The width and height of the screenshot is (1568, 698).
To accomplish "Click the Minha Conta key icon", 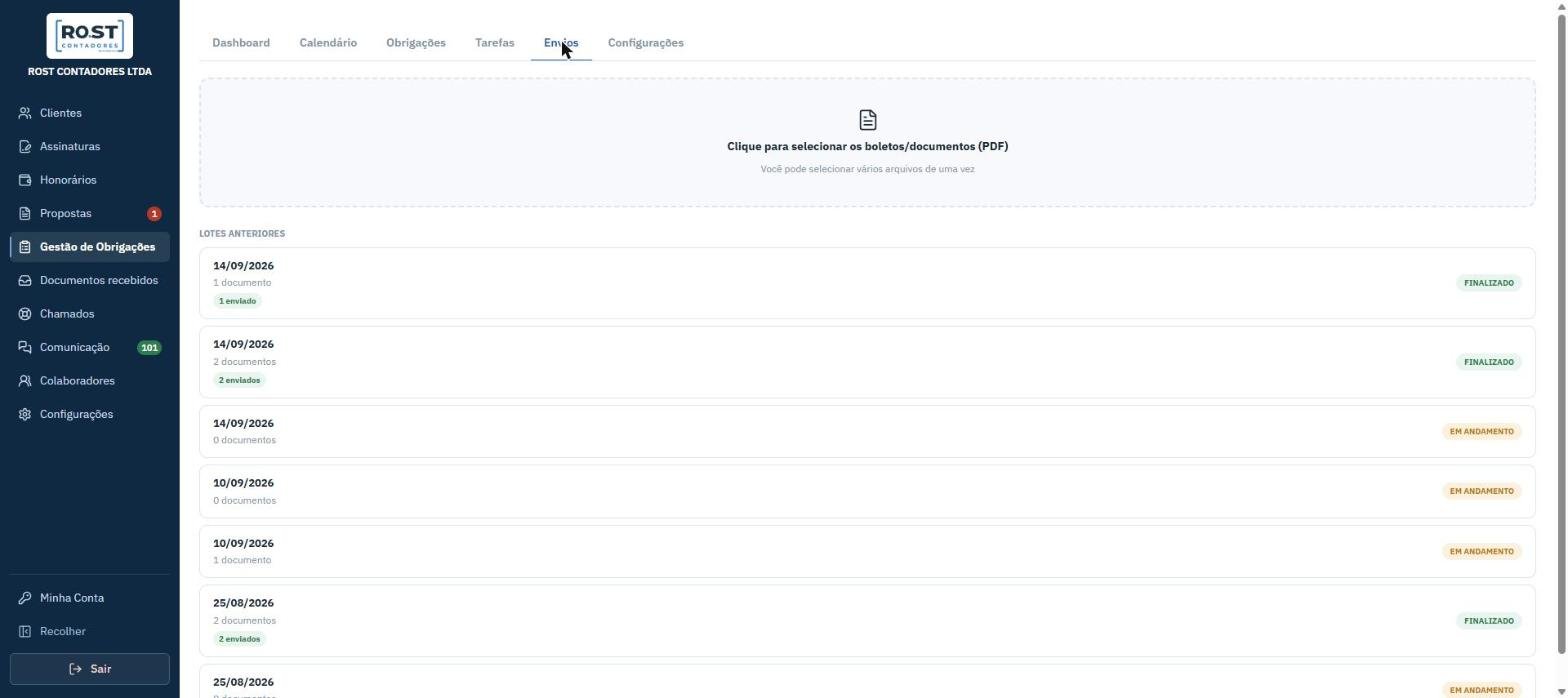I will [25, 598].
